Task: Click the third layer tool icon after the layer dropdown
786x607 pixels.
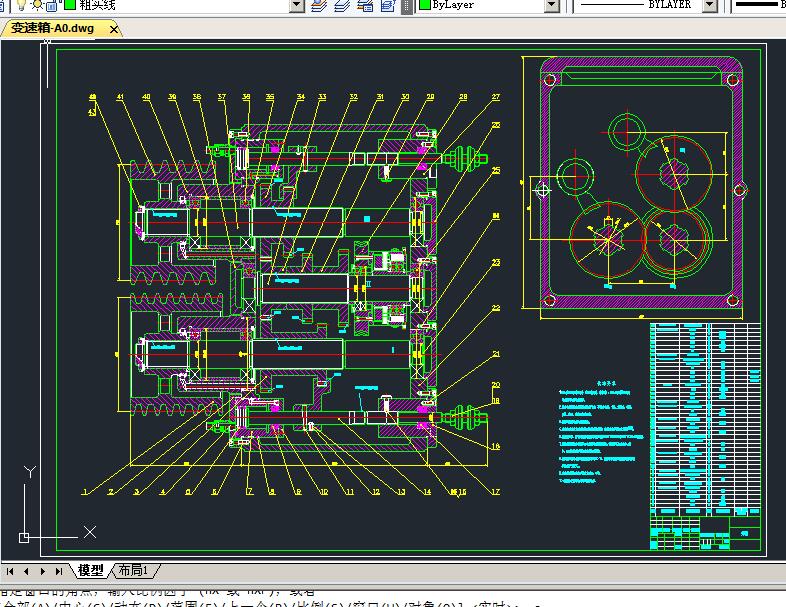Action: [365, 5]
